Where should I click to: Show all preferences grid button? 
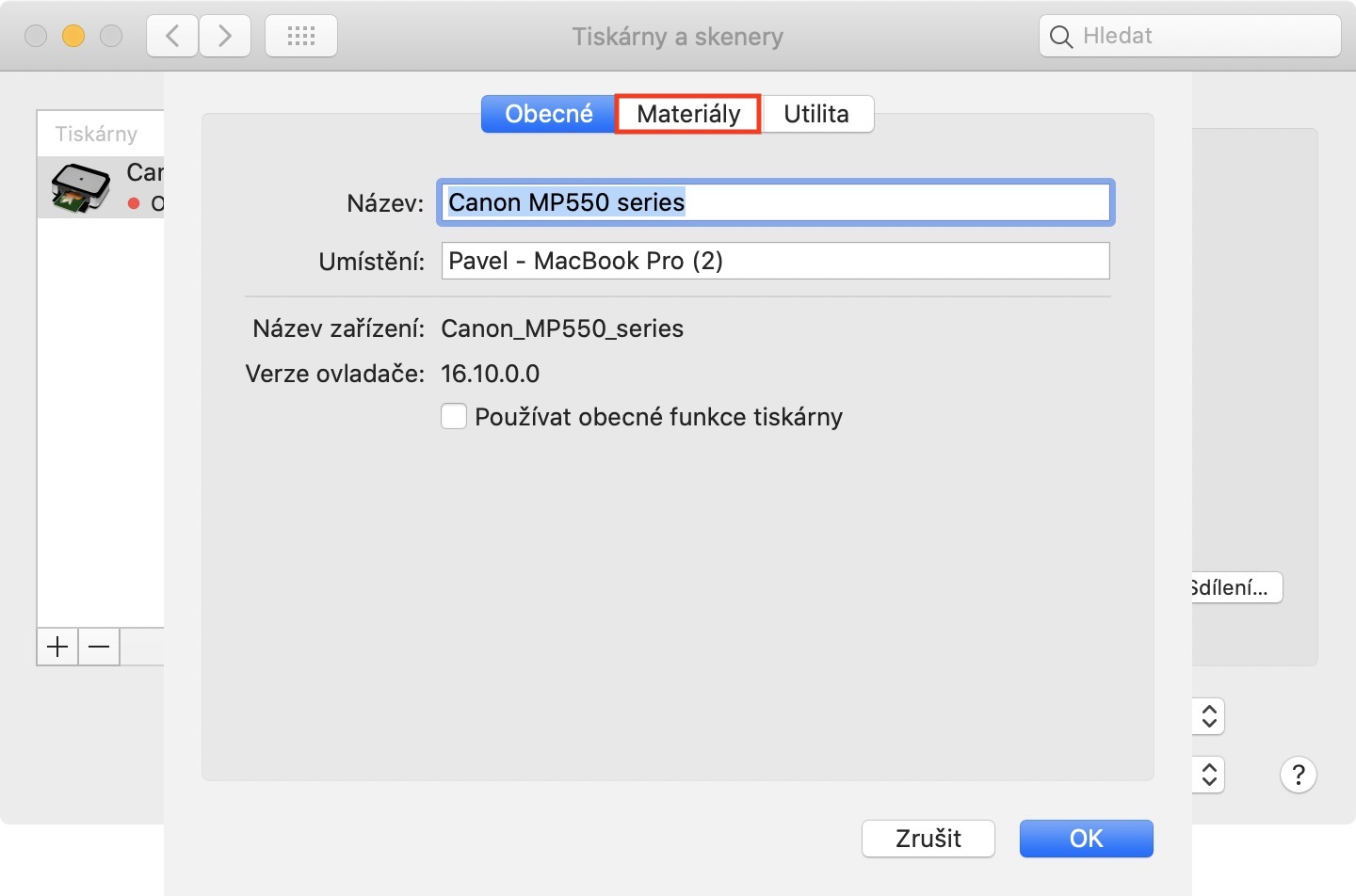301,37
